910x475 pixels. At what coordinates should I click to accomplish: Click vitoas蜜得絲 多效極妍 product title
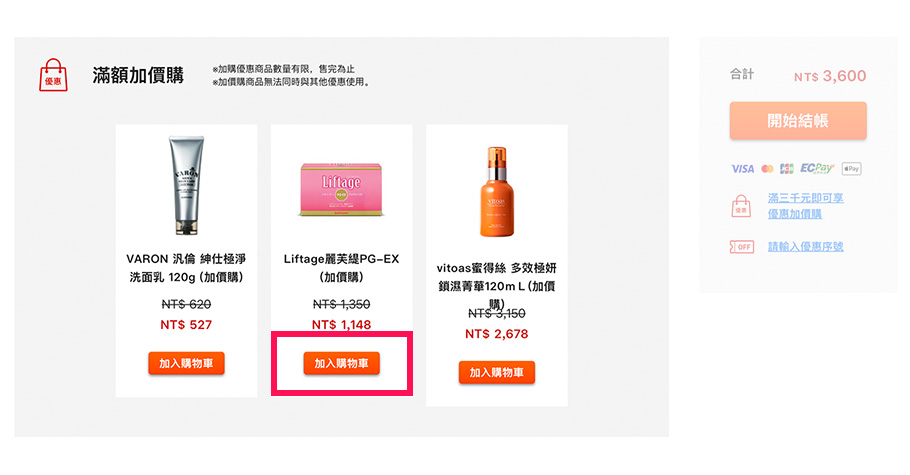coord(497,285)
